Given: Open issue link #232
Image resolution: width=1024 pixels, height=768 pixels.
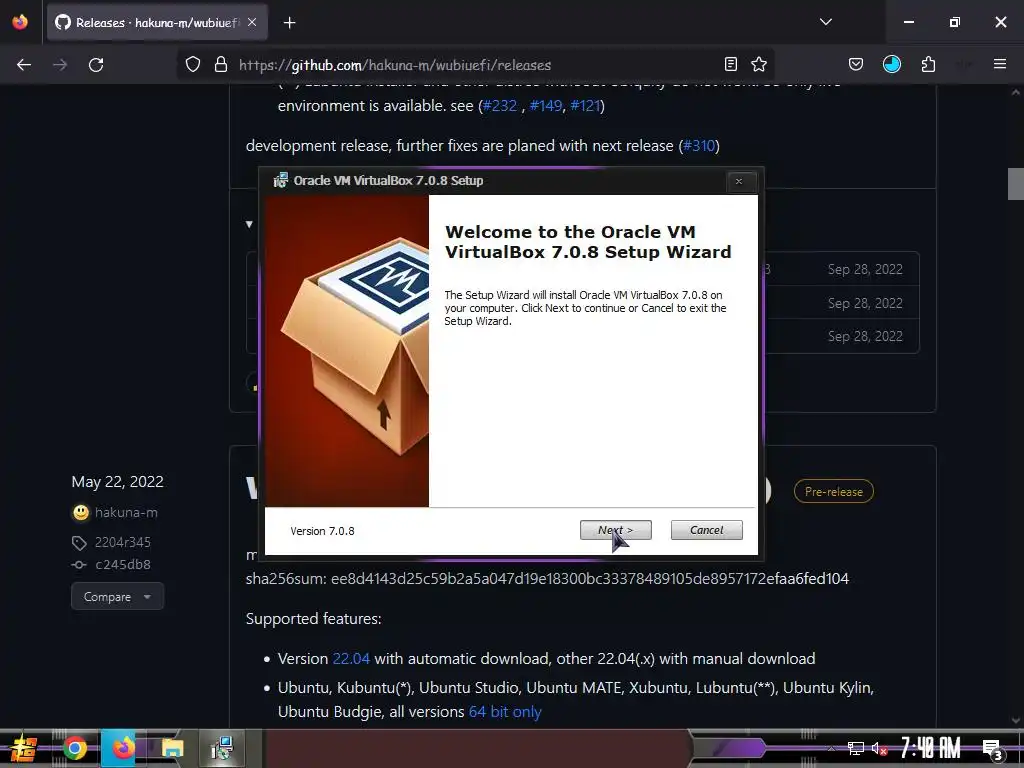Looking at the screenshot, I should point(500,106).
